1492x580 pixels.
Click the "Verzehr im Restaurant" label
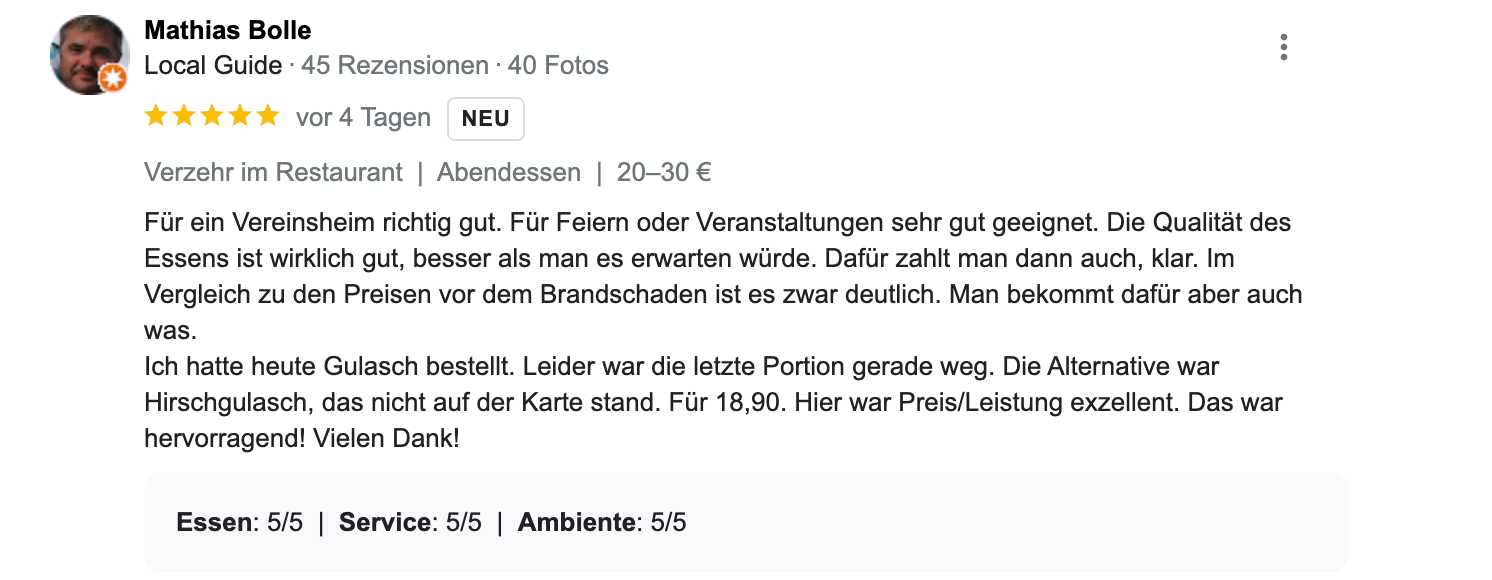(x=273, y=173)
